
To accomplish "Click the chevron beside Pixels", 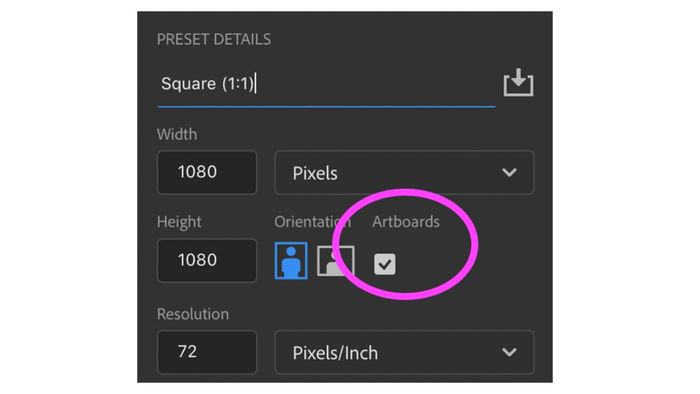I will click(509, 173).
